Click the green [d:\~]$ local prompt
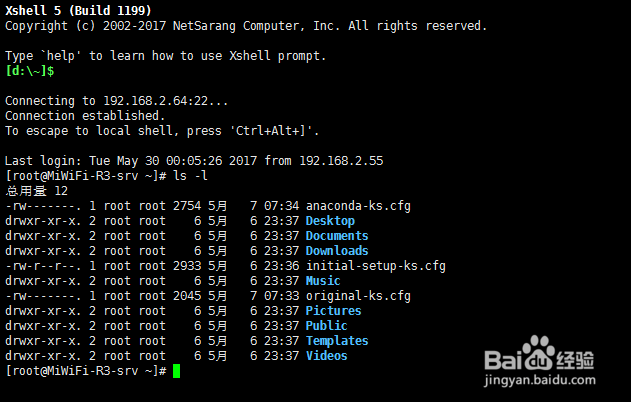631x402 pixels. point(30,71)
